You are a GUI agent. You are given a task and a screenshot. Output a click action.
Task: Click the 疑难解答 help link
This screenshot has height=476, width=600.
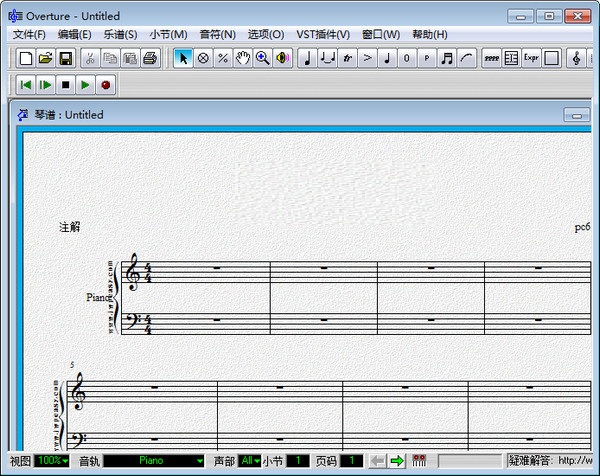550,461
